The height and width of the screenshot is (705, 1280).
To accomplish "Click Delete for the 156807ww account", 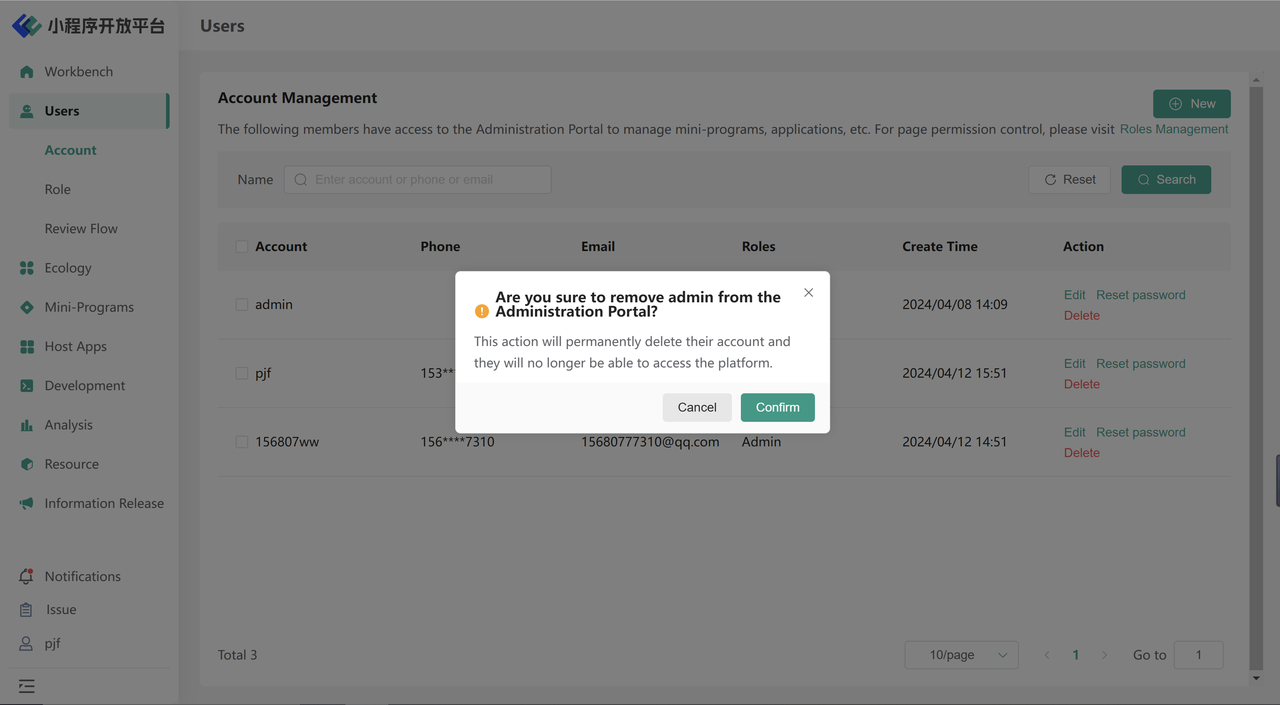I will (1081, 453).
